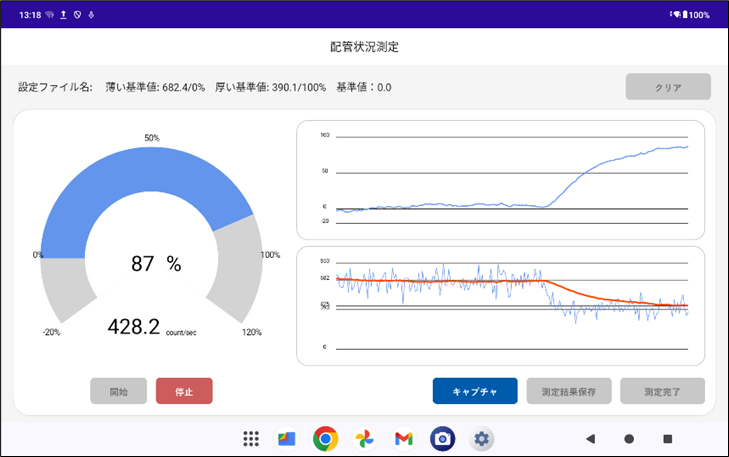Click the 50% gauge tick label

click(x=152, y=138)
